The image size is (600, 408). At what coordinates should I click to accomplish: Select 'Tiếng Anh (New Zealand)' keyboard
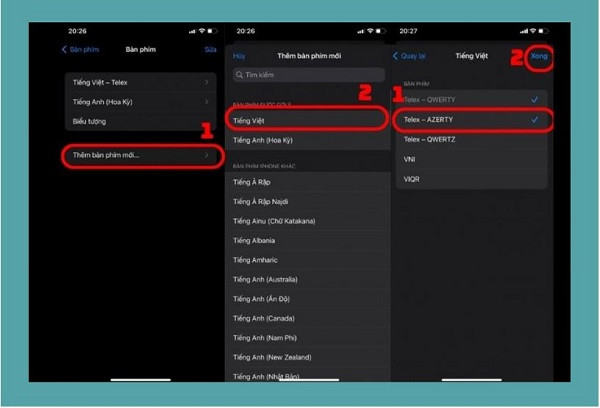point(307,357)
